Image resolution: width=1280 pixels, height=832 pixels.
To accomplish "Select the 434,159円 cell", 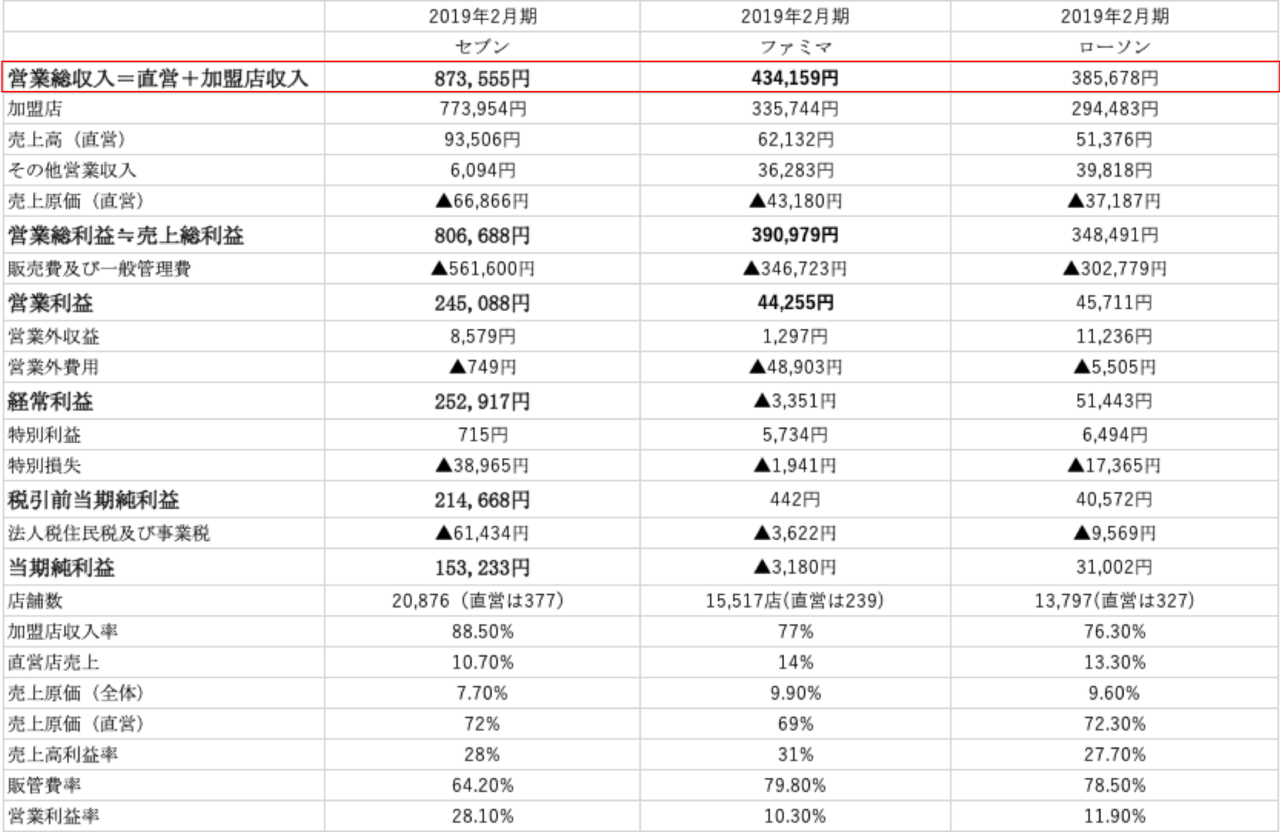I will (x=795, y=77).
